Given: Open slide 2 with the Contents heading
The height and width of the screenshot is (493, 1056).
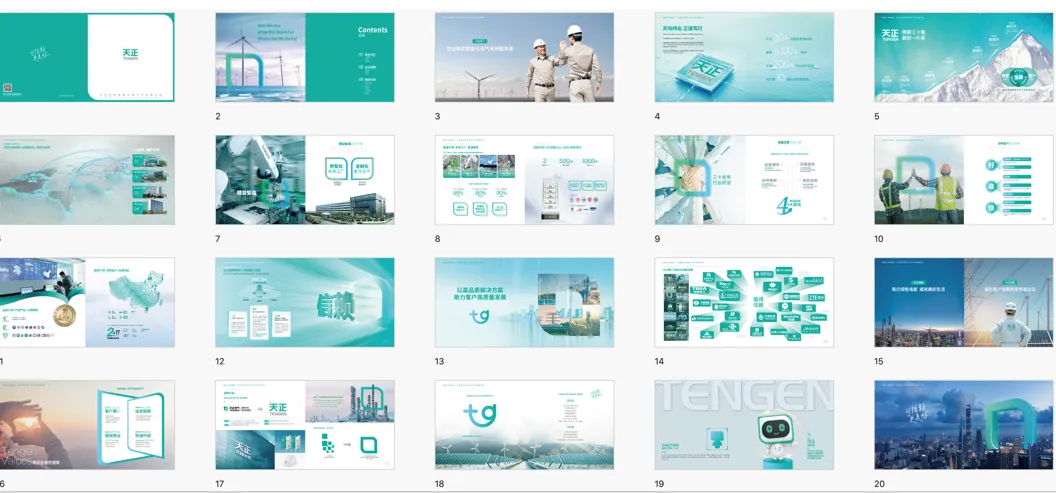Looking at the screenshot, I should pyautogui.click(x=305, y=57).
